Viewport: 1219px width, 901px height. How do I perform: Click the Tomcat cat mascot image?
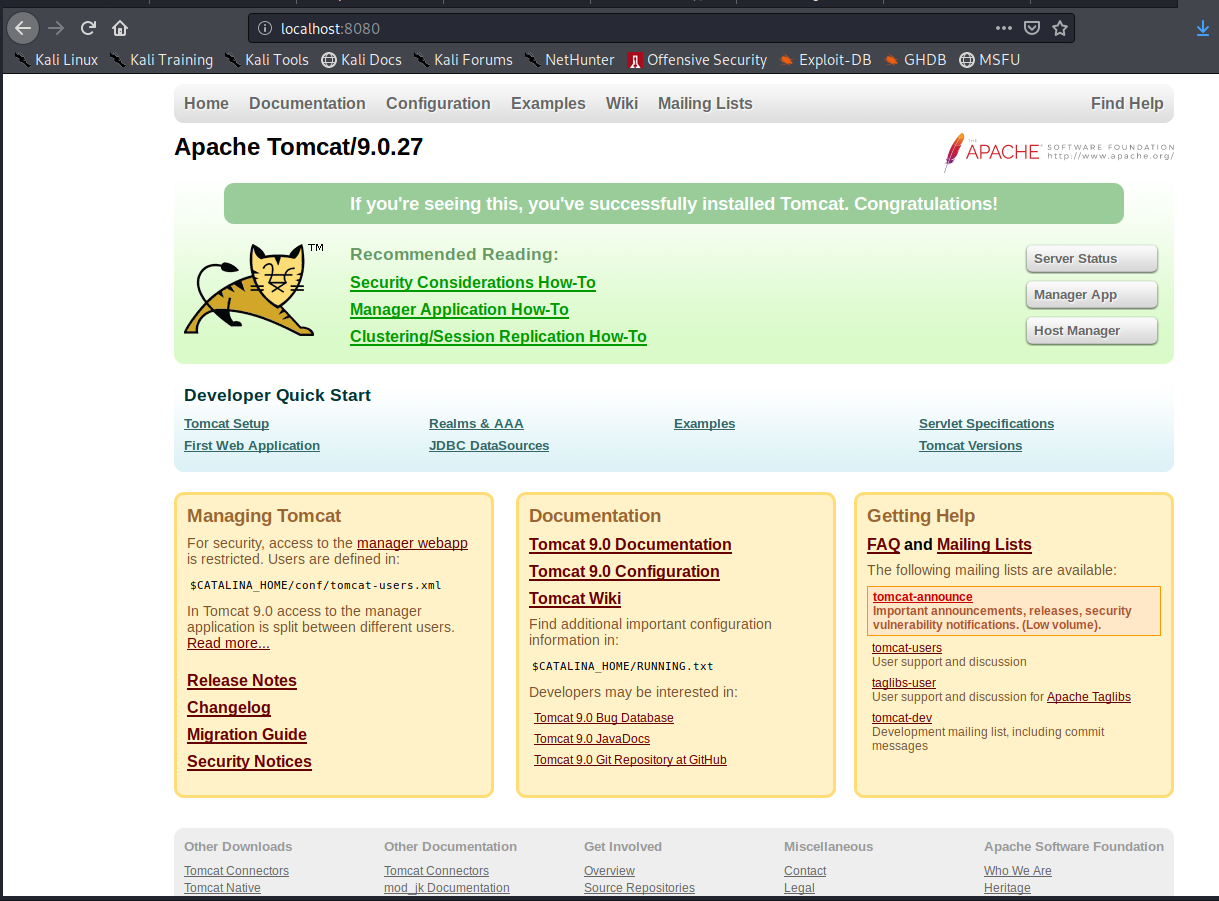click(250, 290)
